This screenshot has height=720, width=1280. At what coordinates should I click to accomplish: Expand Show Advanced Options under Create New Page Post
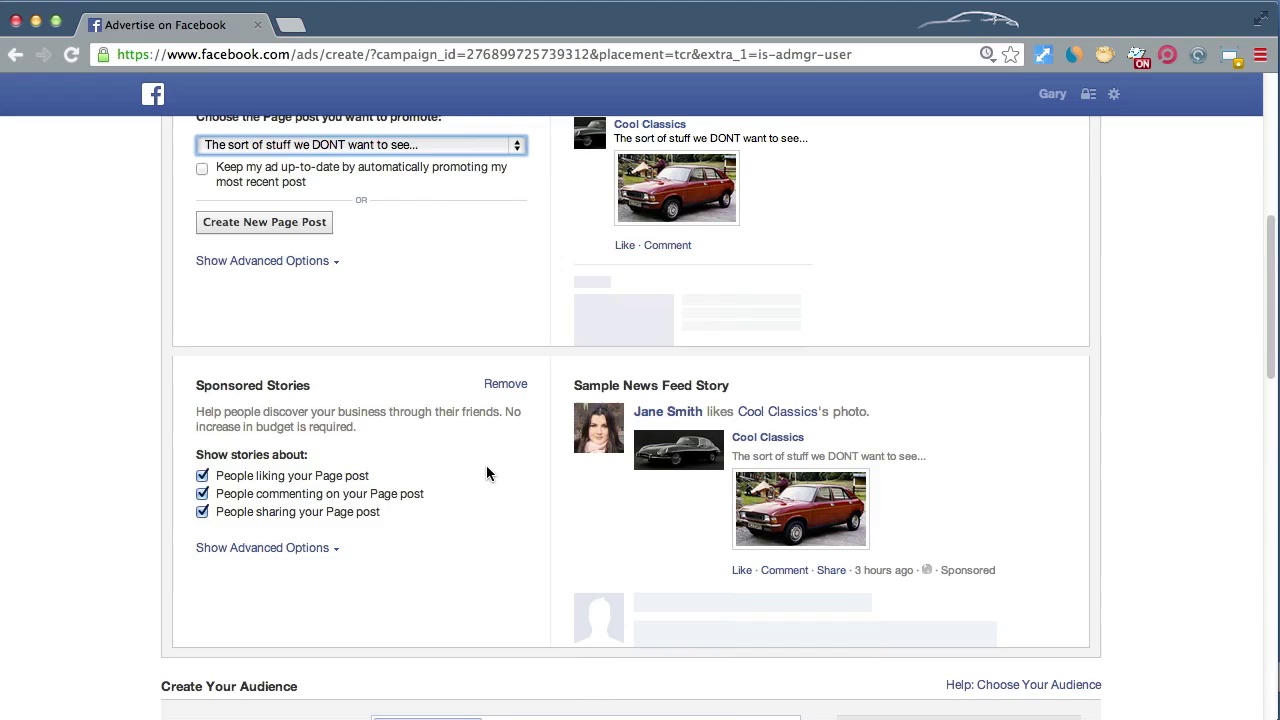coord(267,261)
